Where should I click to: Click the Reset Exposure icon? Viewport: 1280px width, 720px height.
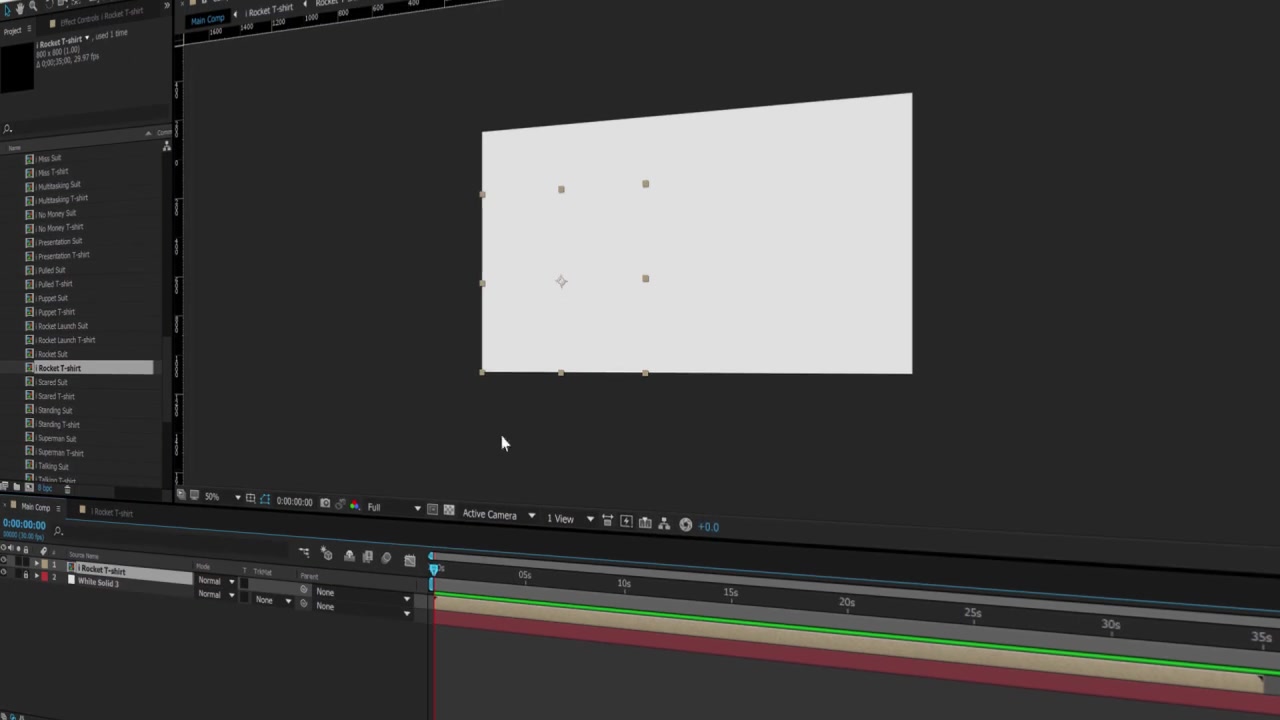pyautogui.click(x=685, y=525)
